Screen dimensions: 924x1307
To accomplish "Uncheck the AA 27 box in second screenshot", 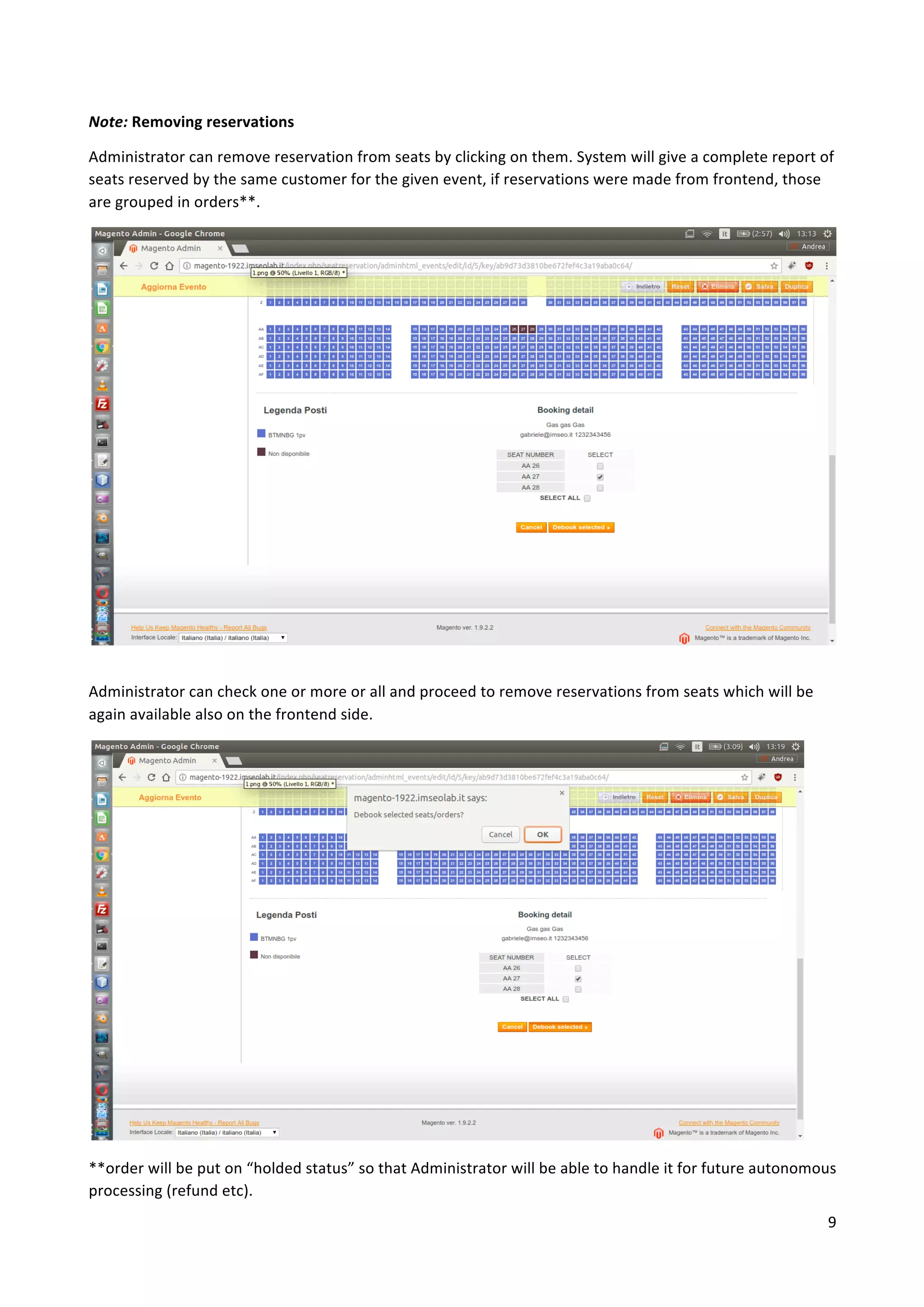I will [x=578, y=979].
